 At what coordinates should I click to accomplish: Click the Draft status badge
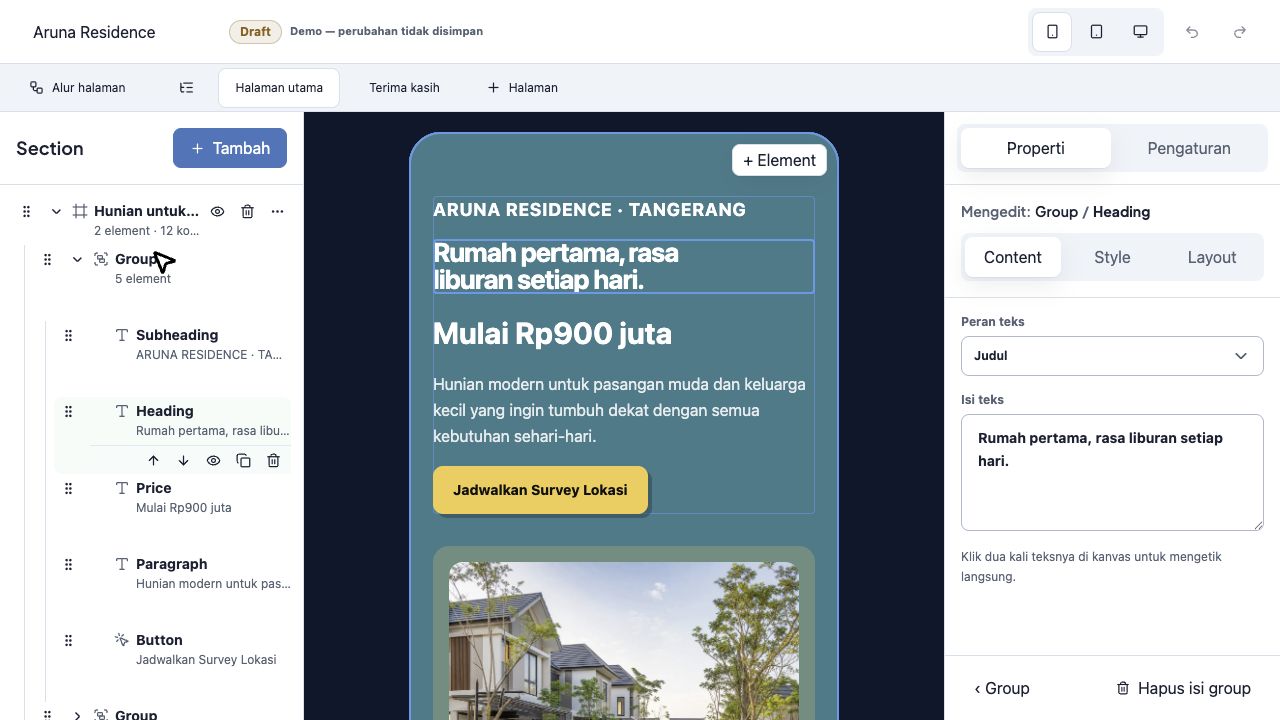coord(255,32)
